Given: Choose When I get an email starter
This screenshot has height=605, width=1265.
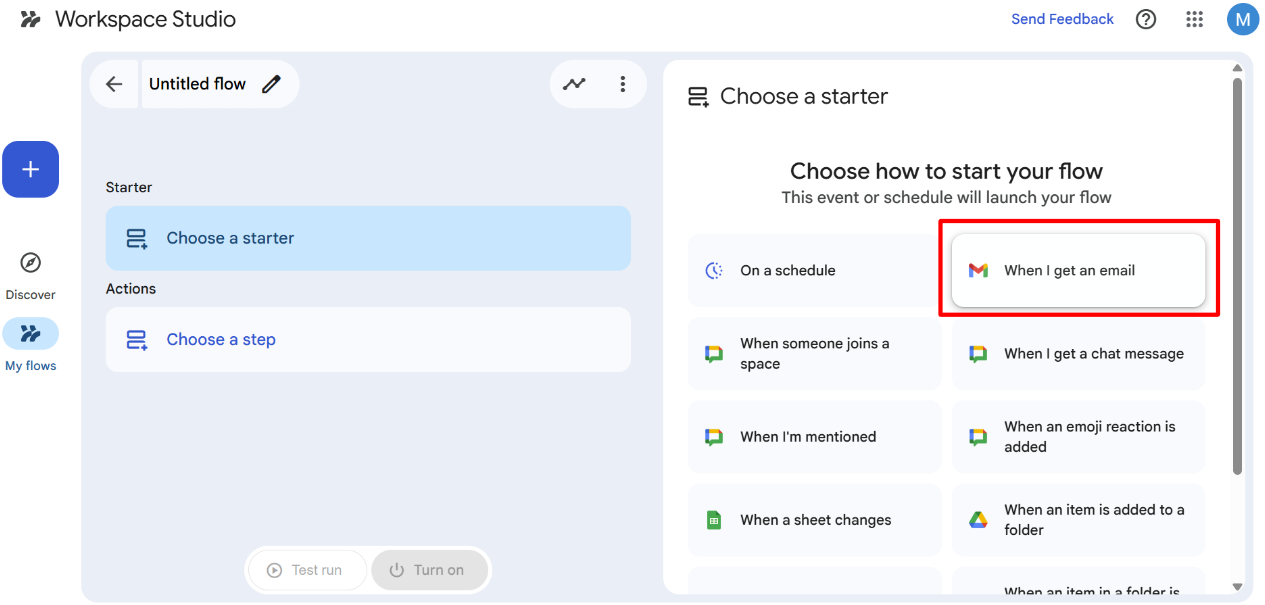Looking at the screenshot, I should (1078, 270).
